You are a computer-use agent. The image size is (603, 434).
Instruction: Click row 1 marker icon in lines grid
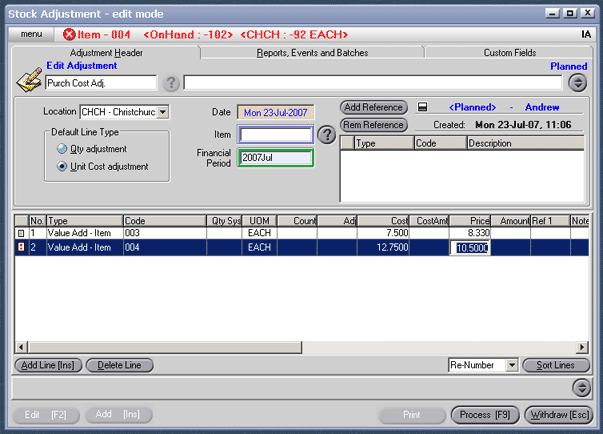pyautogui.click(x=21, y=233)
